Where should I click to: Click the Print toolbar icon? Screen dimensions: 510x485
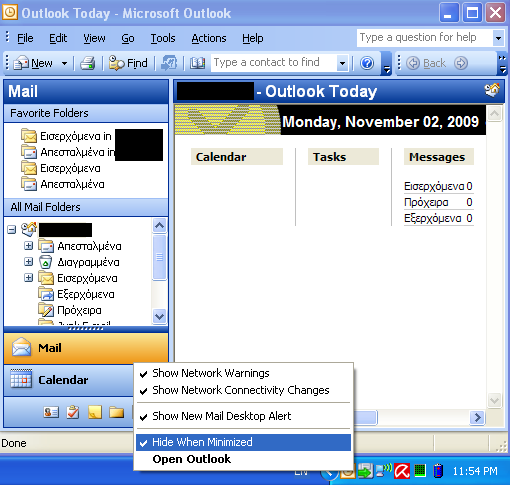click(88, 63)
